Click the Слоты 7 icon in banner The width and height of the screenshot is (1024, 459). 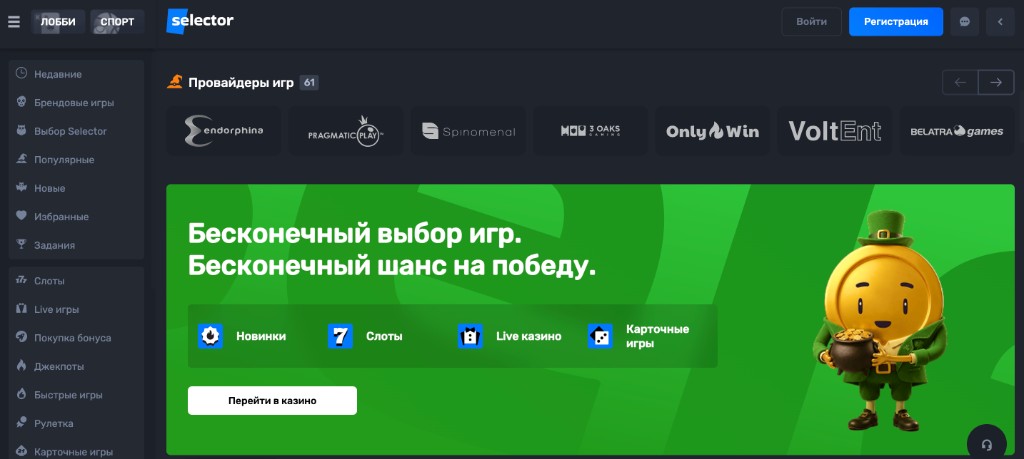[x=340, y=336]
